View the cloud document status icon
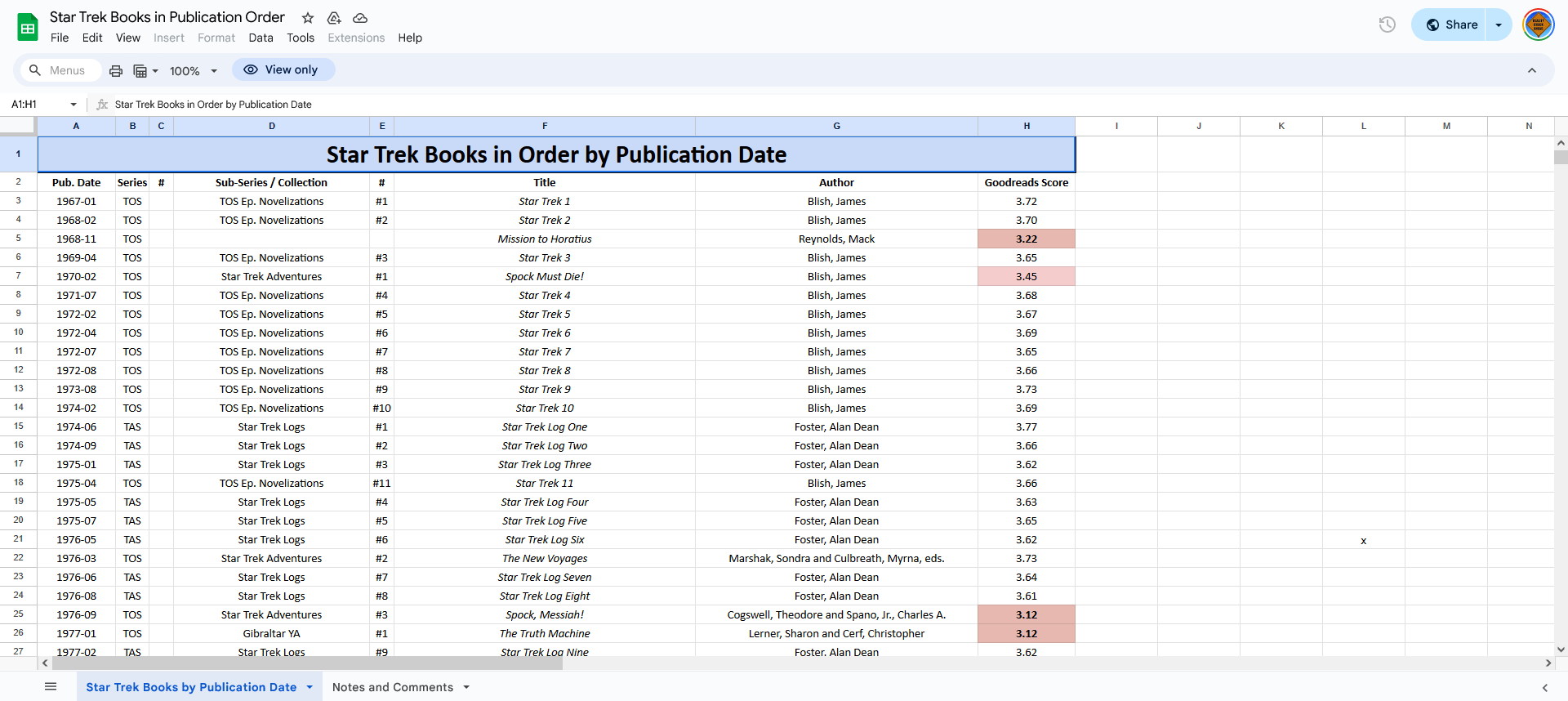Image resolution: width=1568 pixels, height=701 pixels. click(x=360, y=18)
